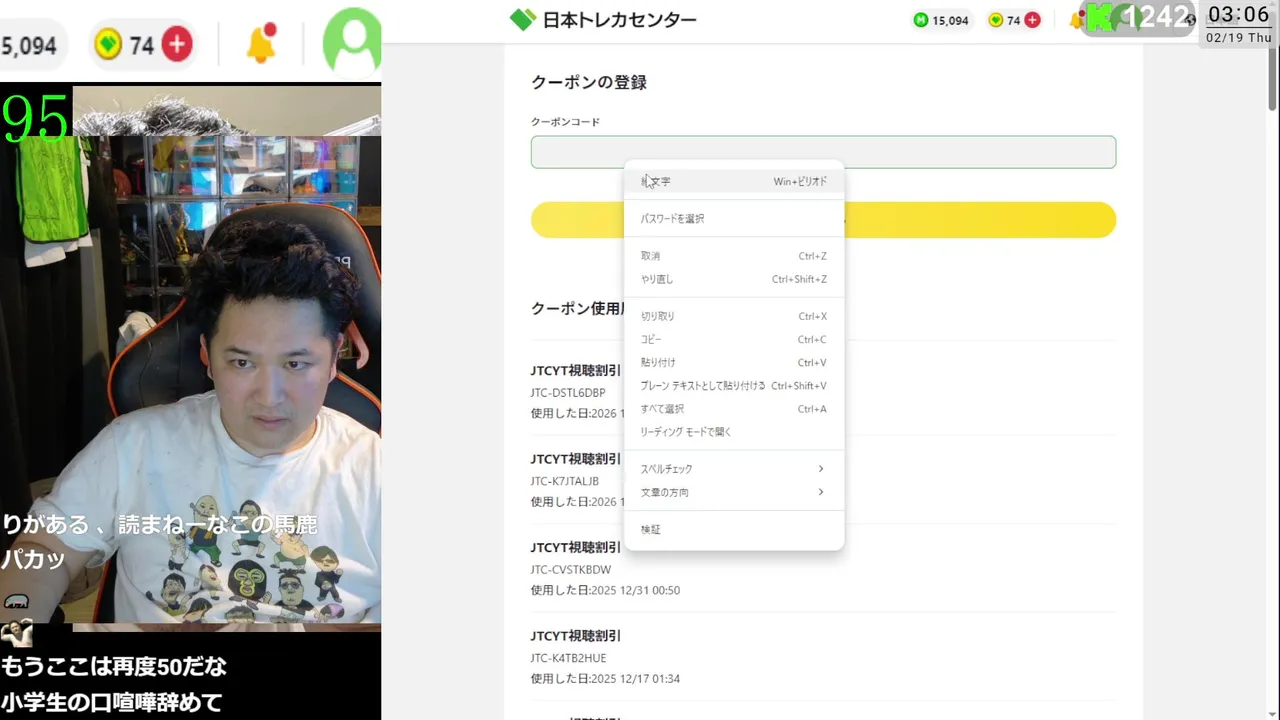Click the JTCYT視聴割引 title above JTC-K4TB2HUE
Image resolution: width=1280 pixels, height=720 pixels.
coord(576,635)
